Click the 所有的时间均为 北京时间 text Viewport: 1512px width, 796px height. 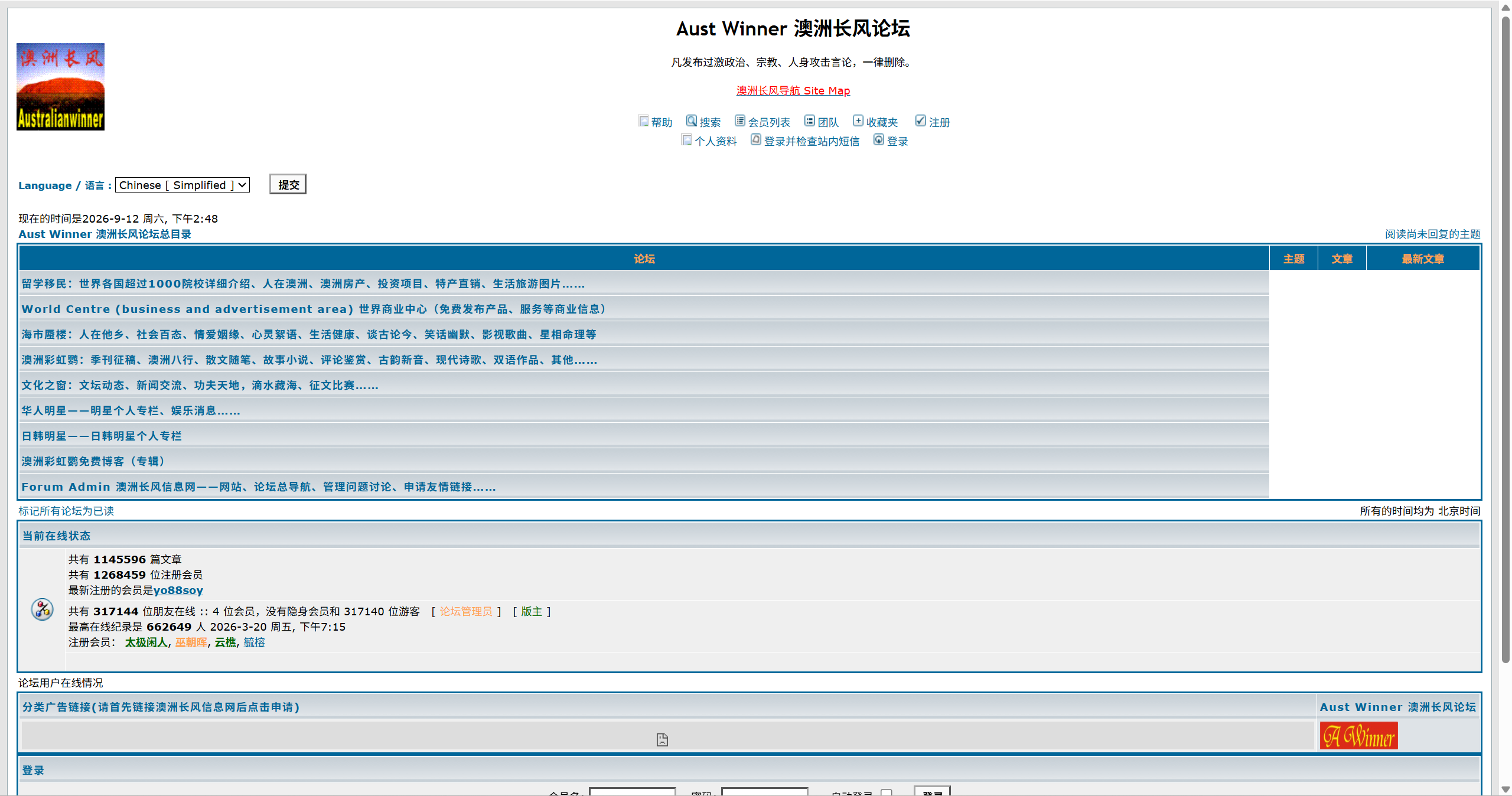tap(1420, 511)
